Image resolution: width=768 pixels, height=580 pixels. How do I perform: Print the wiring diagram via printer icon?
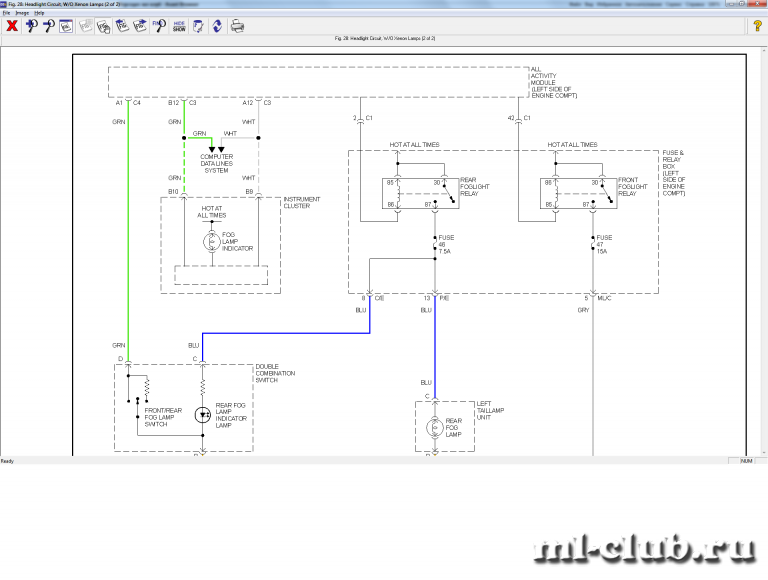237,26
